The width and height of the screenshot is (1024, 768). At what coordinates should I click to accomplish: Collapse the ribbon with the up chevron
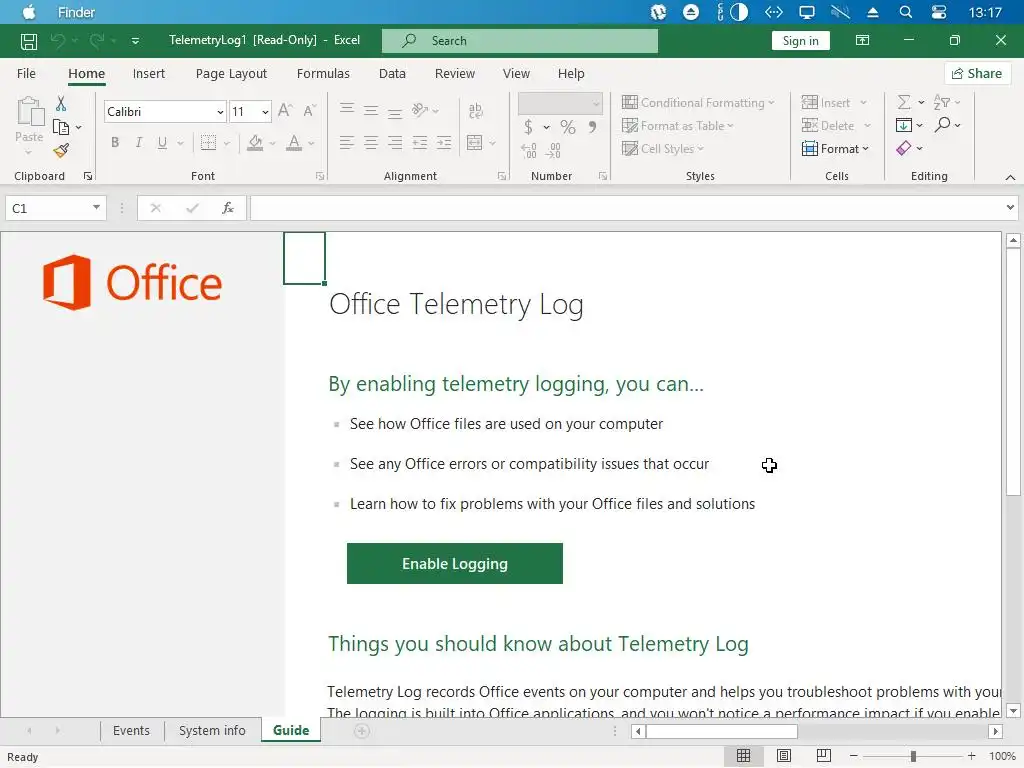[x=1010, y=177]
